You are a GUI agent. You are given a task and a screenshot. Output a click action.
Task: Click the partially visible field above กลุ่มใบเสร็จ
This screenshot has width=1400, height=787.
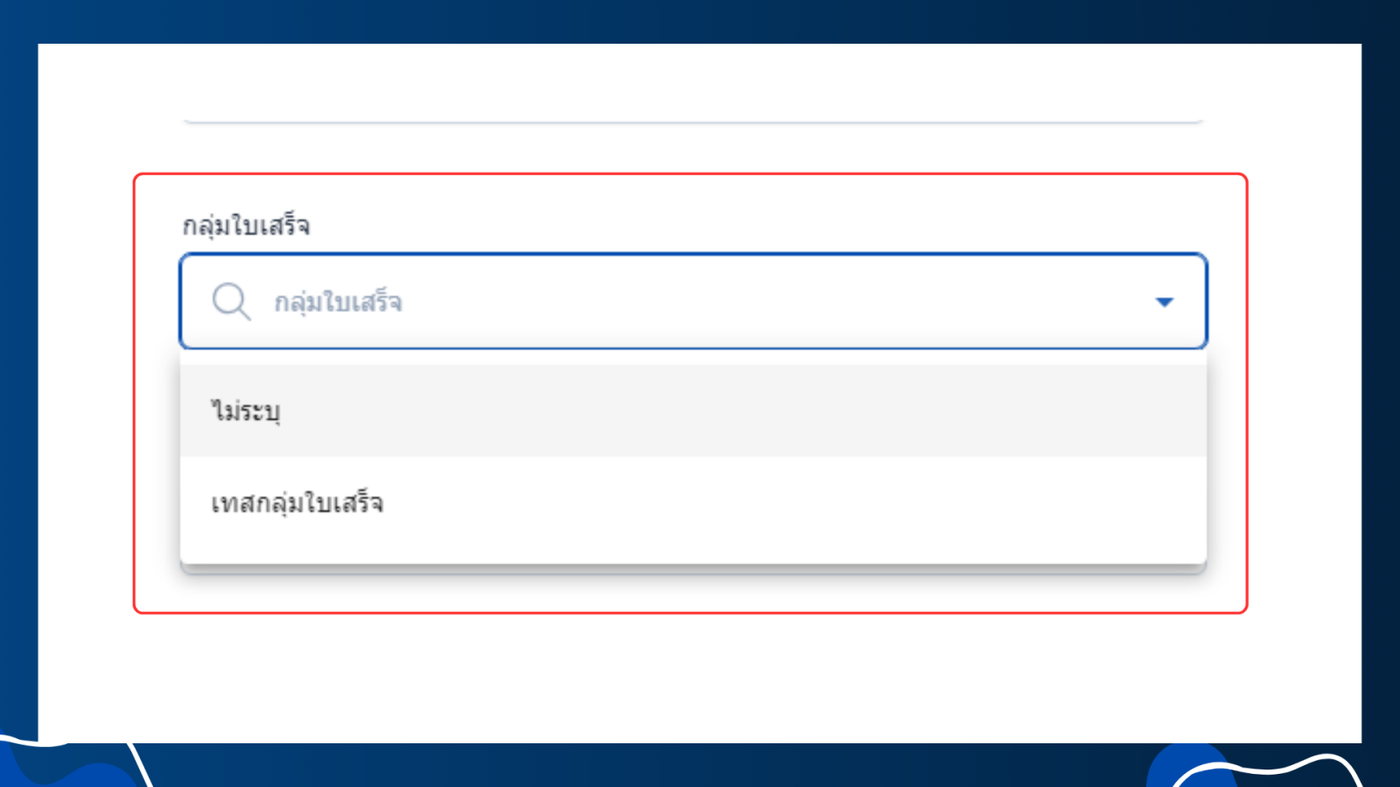tap(692, 110)
